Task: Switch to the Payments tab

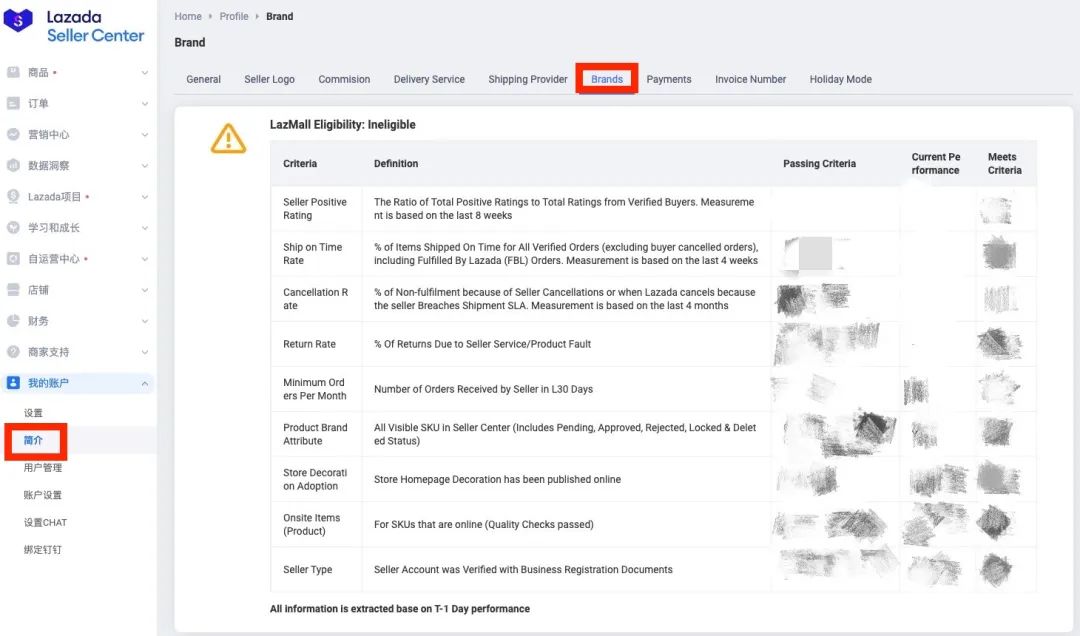Action: (x=668, y=79)
